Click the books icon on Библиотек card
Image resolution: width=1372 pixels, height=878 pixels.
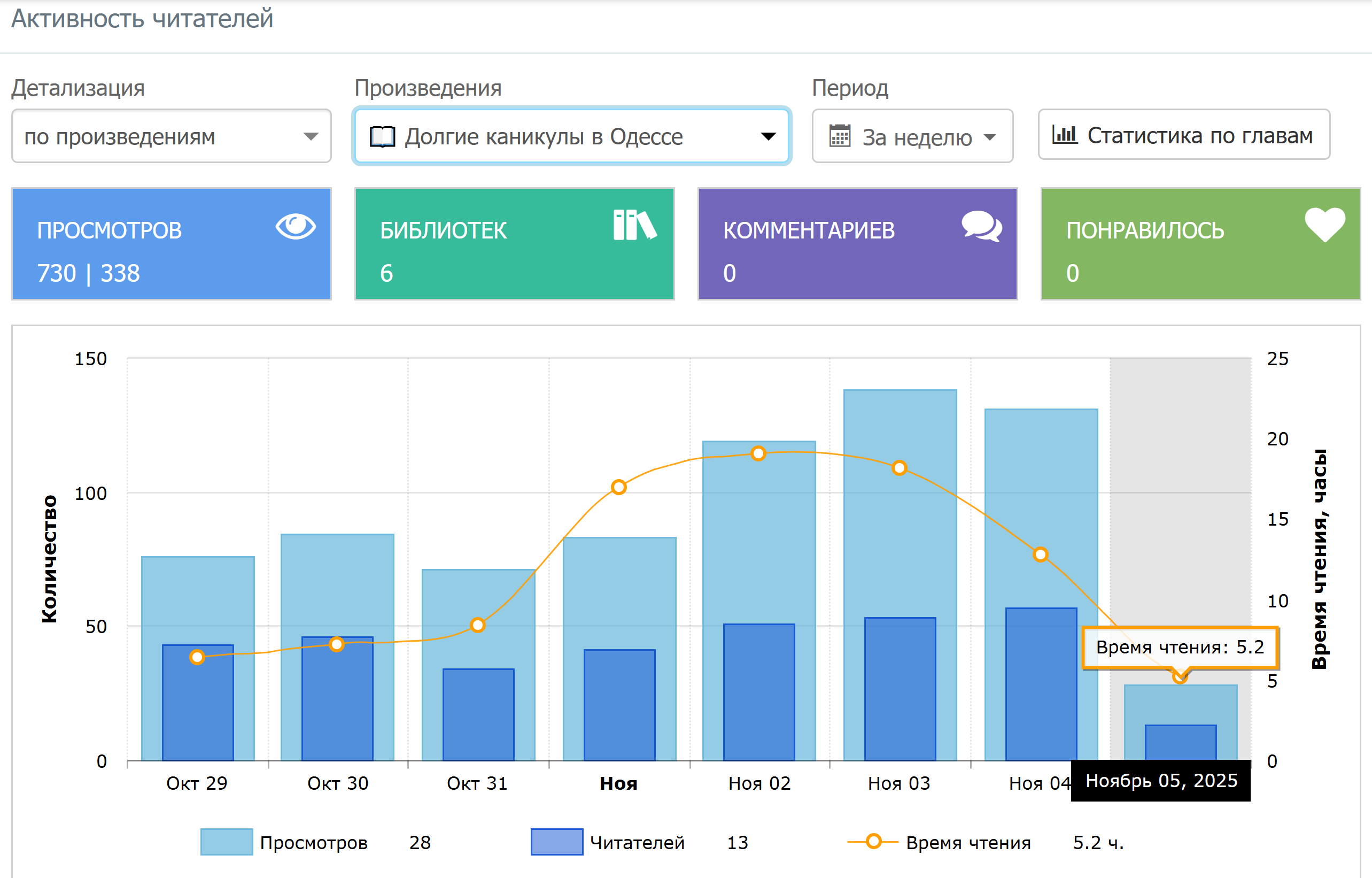[x=635, y=225]
